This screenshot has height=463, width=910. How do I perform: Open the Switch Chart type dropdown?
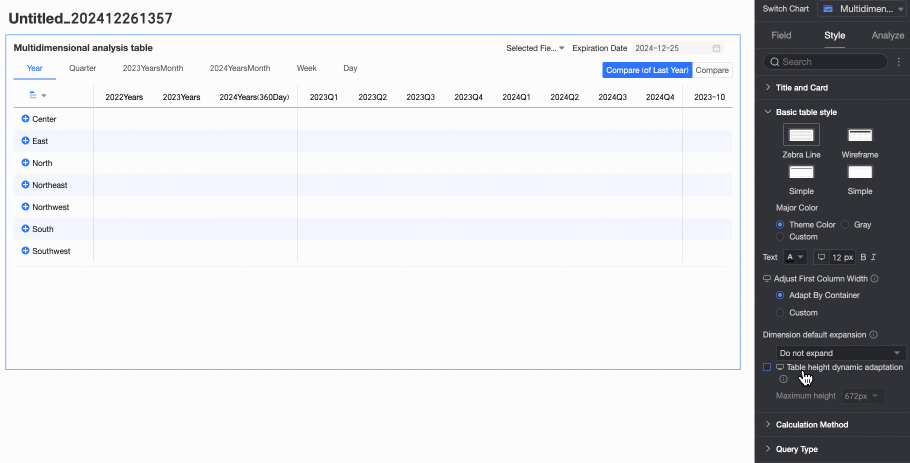click(x=860, y=8)
